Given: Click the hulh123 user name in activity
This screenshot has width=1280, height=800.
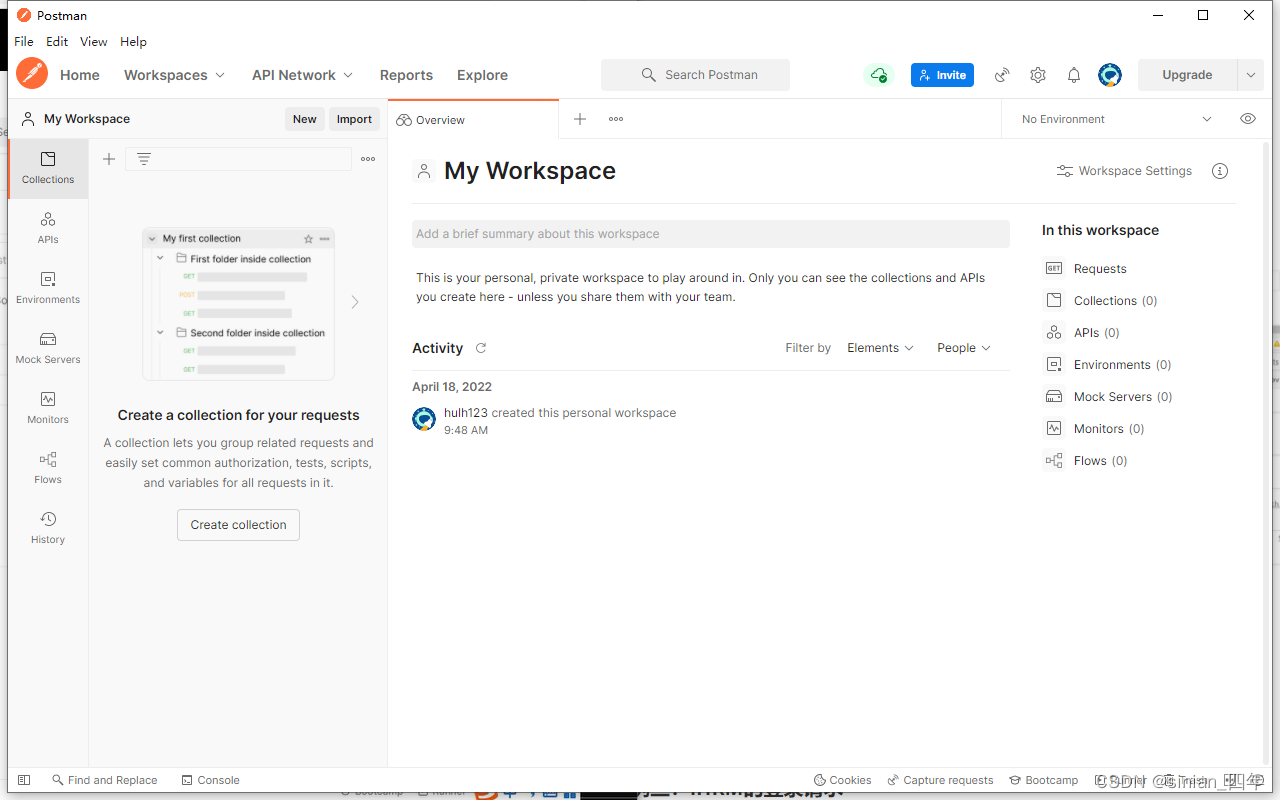Looking at the screenshot, I should point(466,413).
